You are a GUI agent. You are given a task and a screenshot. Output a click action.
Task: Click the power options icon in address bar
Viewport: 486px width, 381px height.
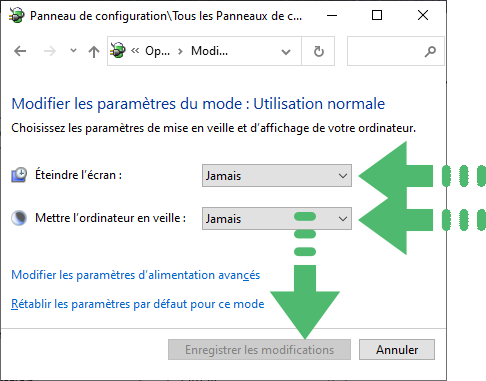point(118,51)
